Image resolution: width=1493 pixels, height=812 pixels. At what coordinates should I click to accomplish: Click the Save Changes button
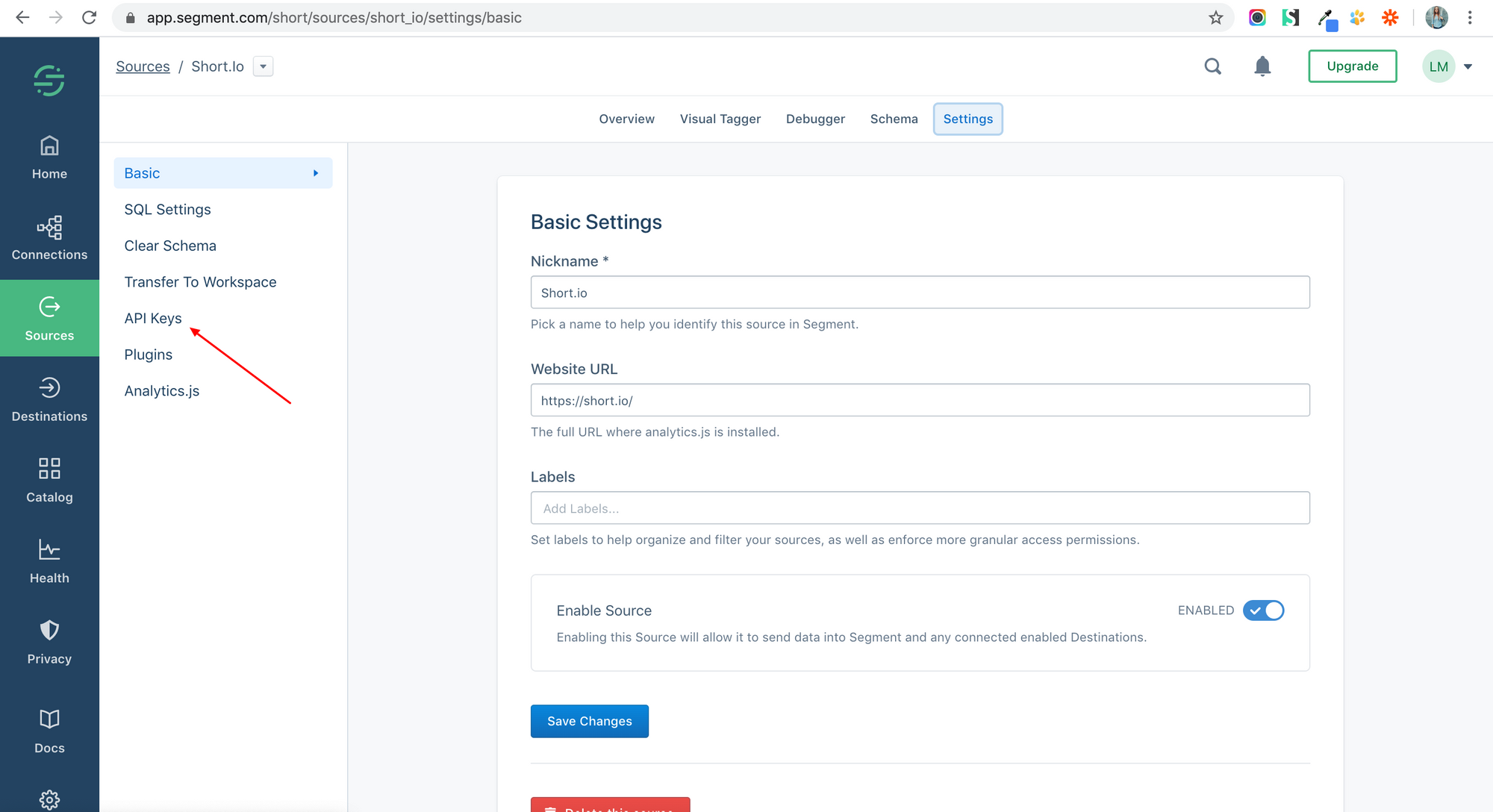pos(589,721)
